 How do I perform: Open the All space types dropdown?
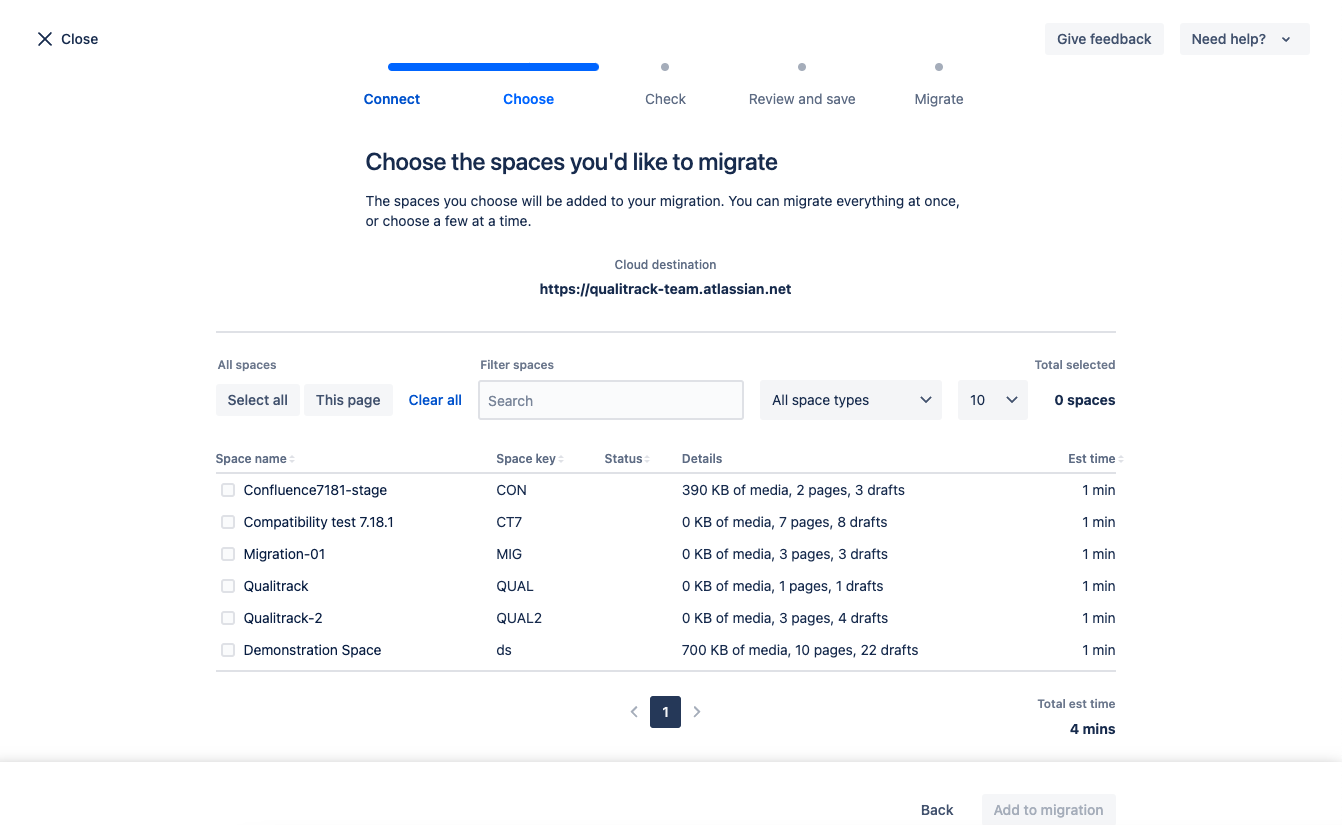850,400
